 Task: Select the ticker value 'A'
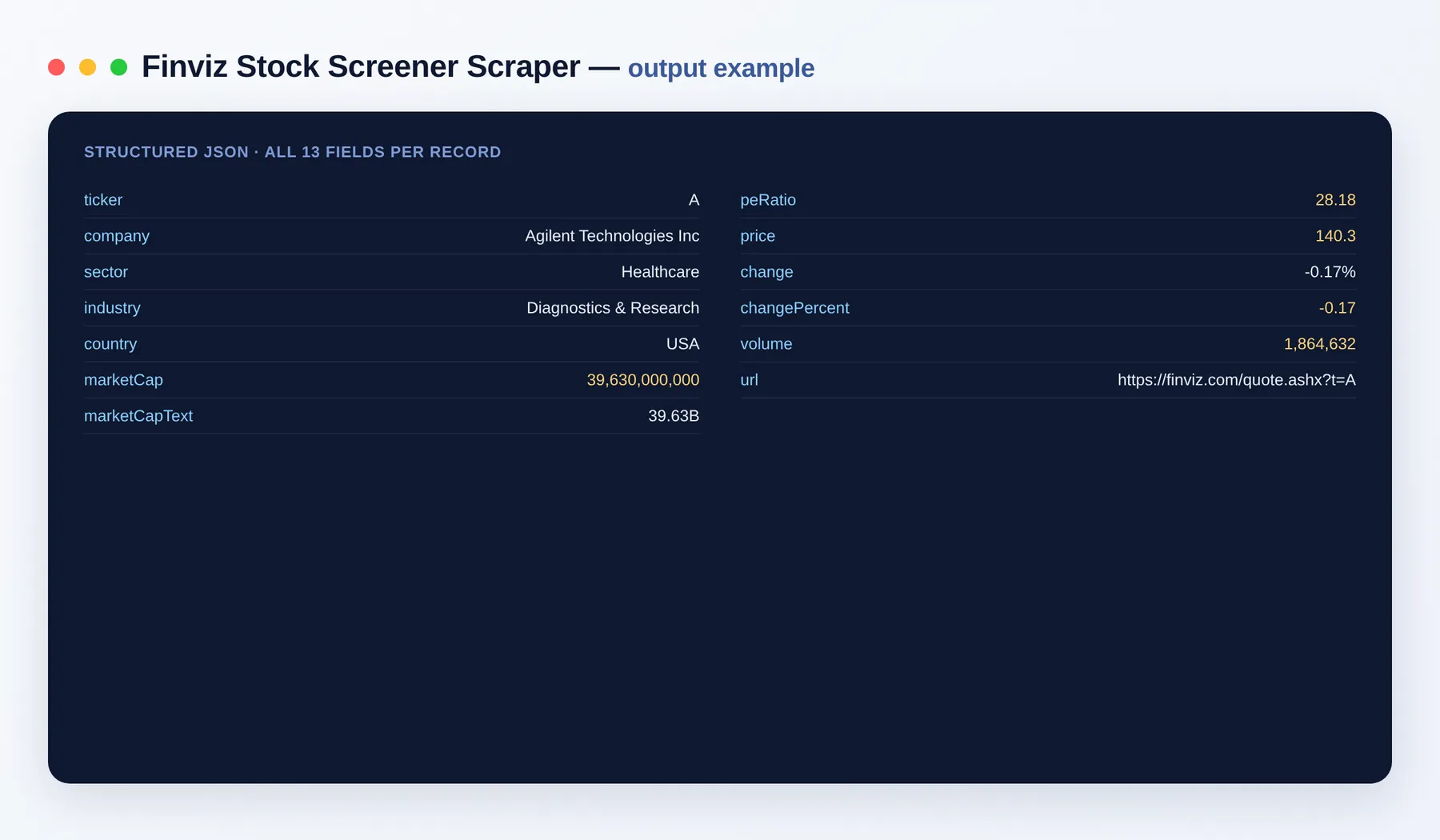[694, 200]
